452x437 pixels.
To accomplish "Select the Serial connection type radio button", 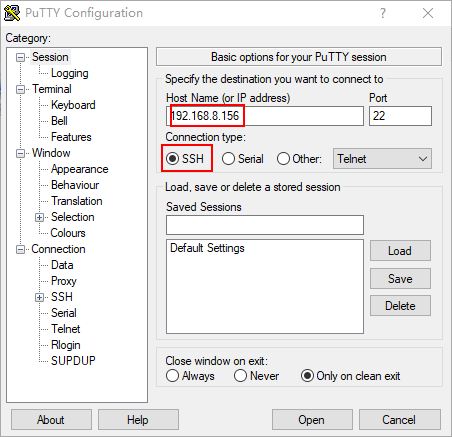I will pos(228,159).
